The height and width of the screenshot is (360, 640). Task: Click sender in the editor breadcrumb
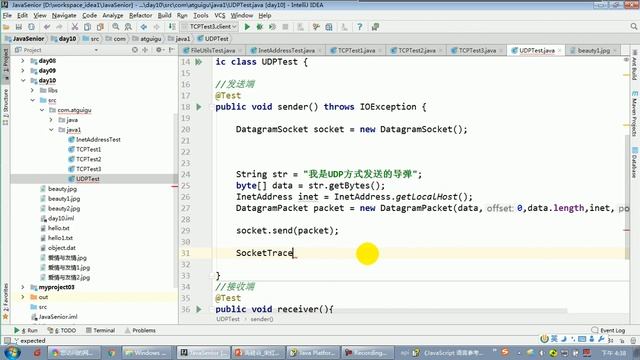tap(262, 319)
